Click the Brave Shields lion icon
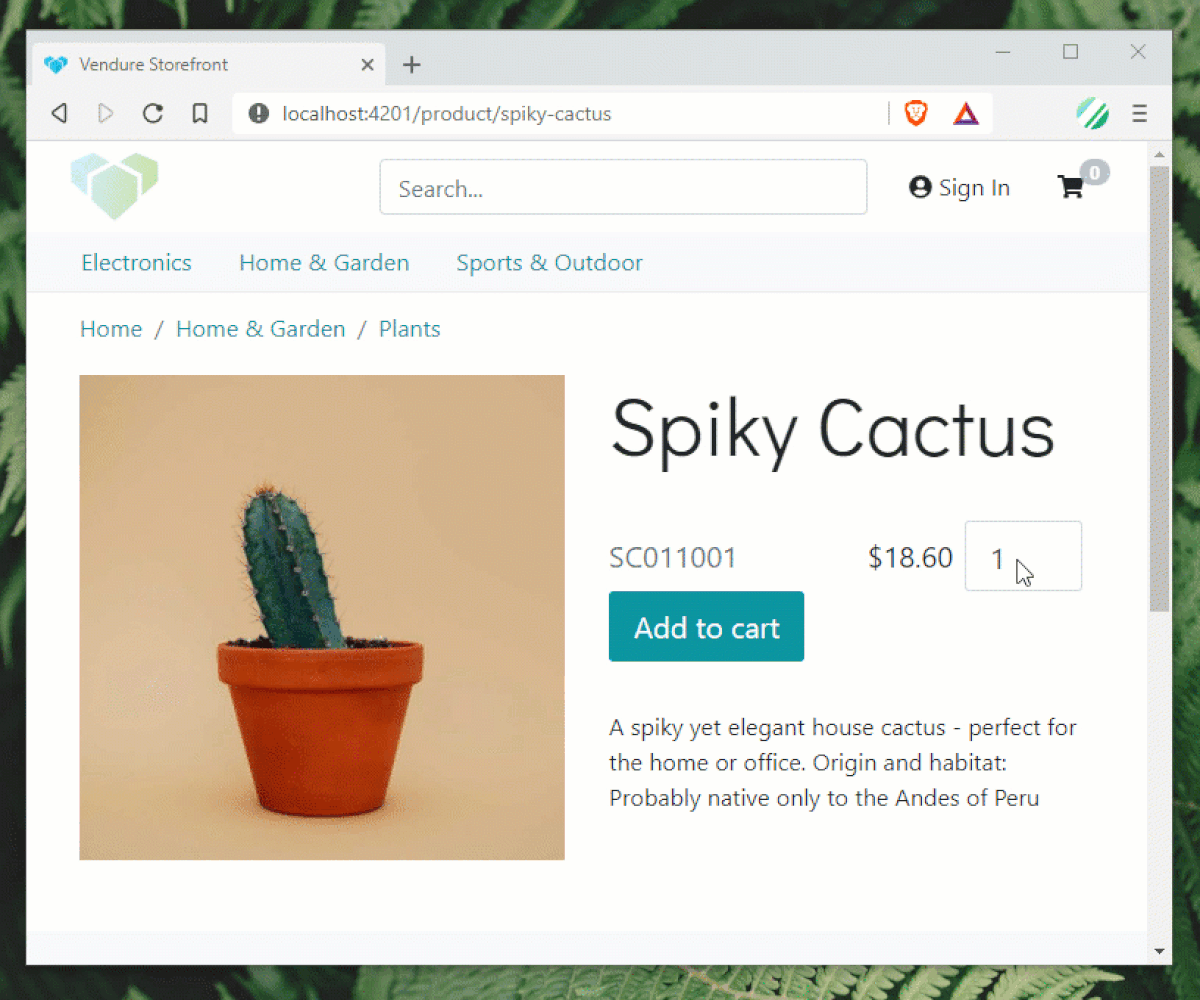The width and height of the screenshot is (1200, 1000). click(915, 114)
